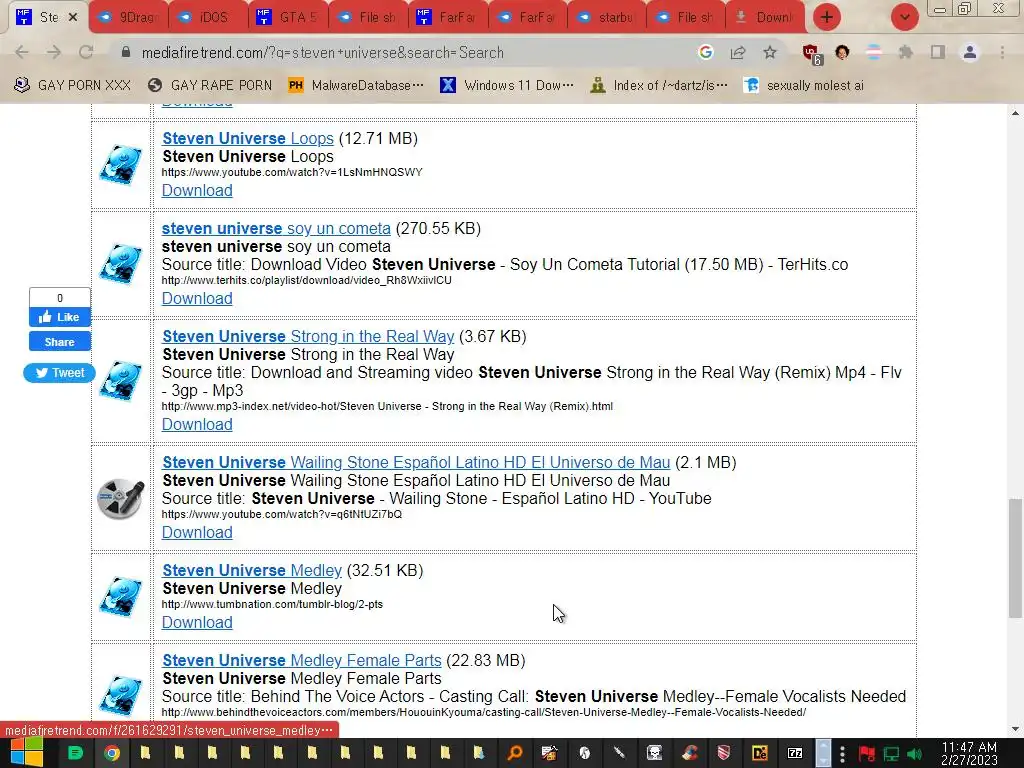
Task: Click hard disk icon beside Medley Female Parts
Action: (121, 696)
